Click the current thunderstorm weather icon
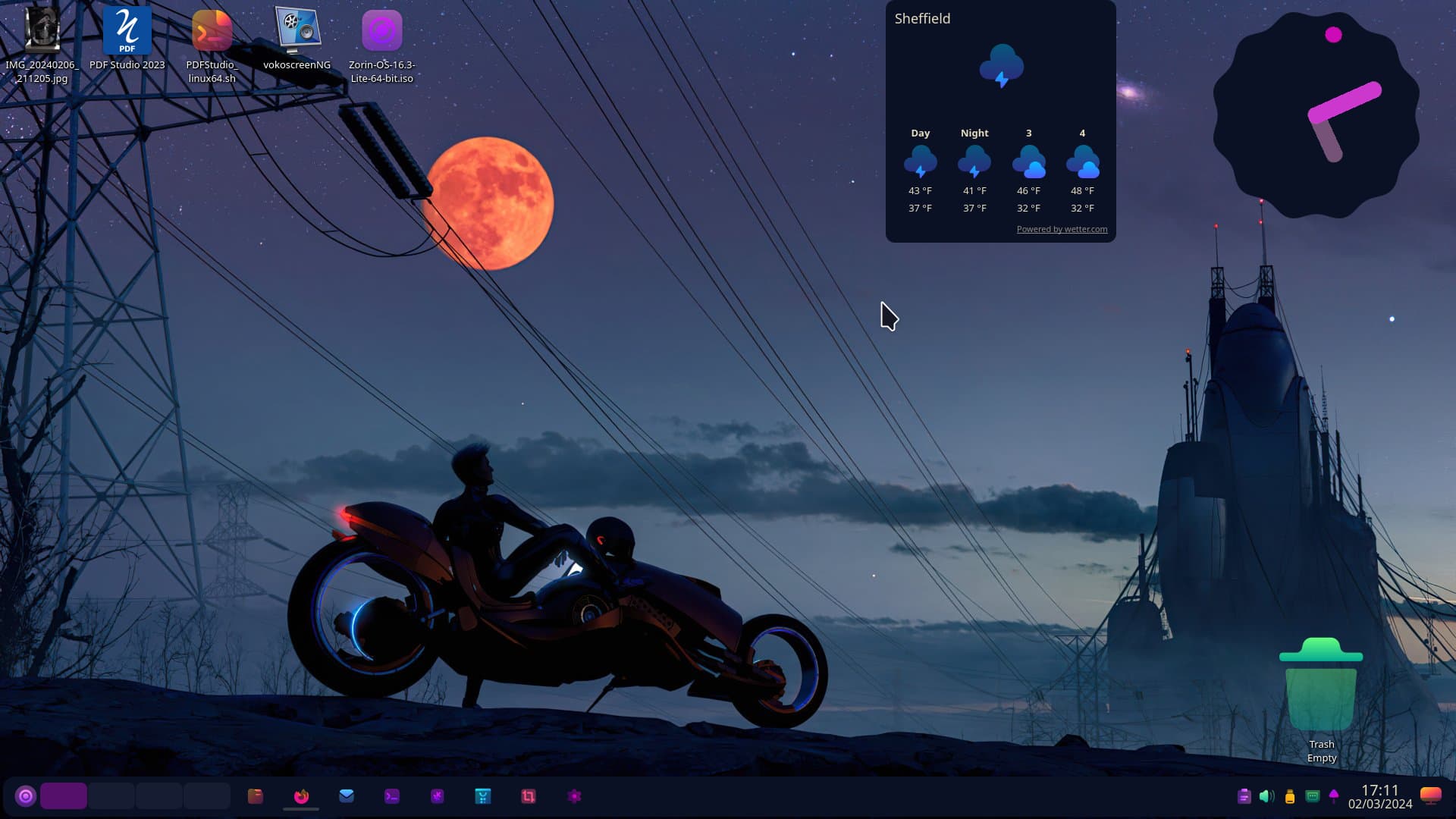The width and height of the screenshot is (1456, 819). pos(1001,66)
